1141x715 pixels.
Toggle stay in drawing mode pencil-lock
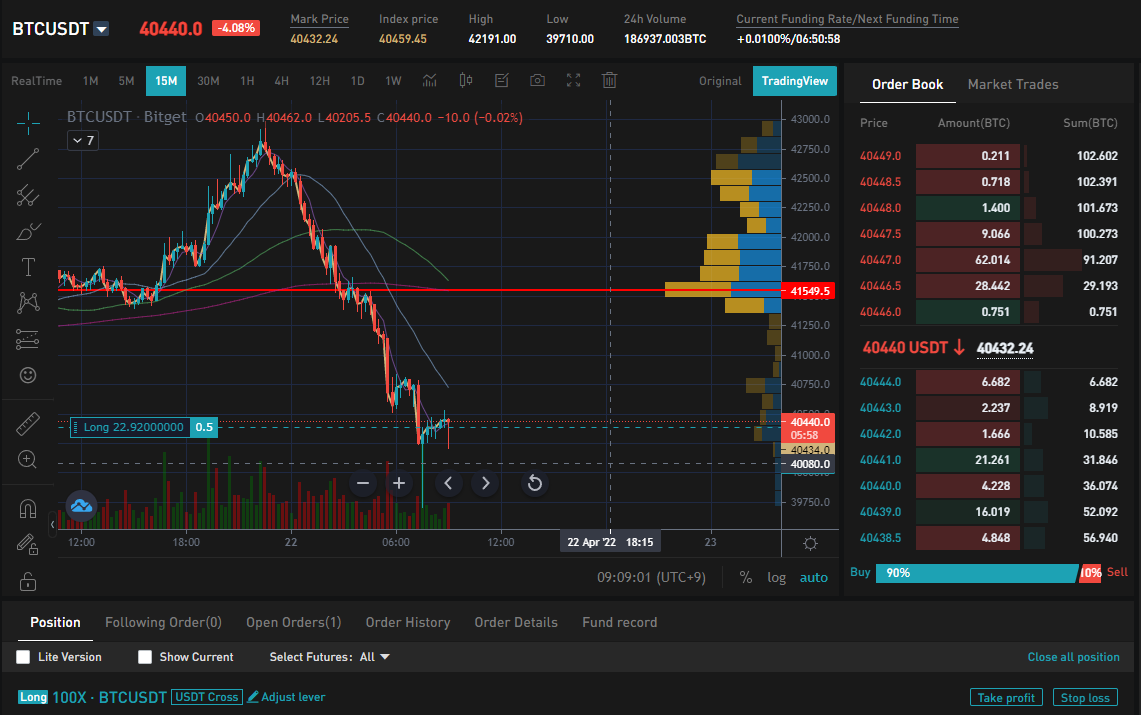(x=28, y=544)
